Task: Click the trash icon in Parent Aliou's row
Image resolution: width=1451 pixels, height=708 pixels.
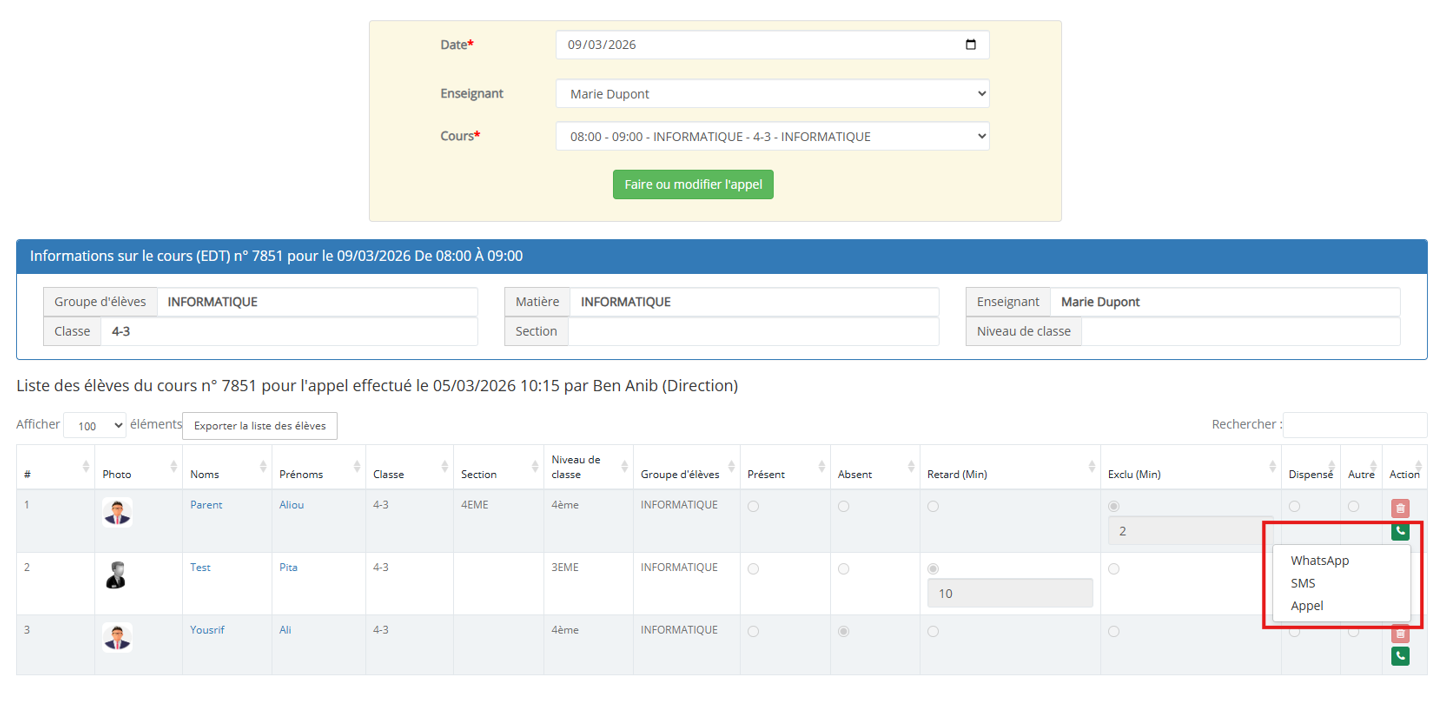Action: (1400, 508)
